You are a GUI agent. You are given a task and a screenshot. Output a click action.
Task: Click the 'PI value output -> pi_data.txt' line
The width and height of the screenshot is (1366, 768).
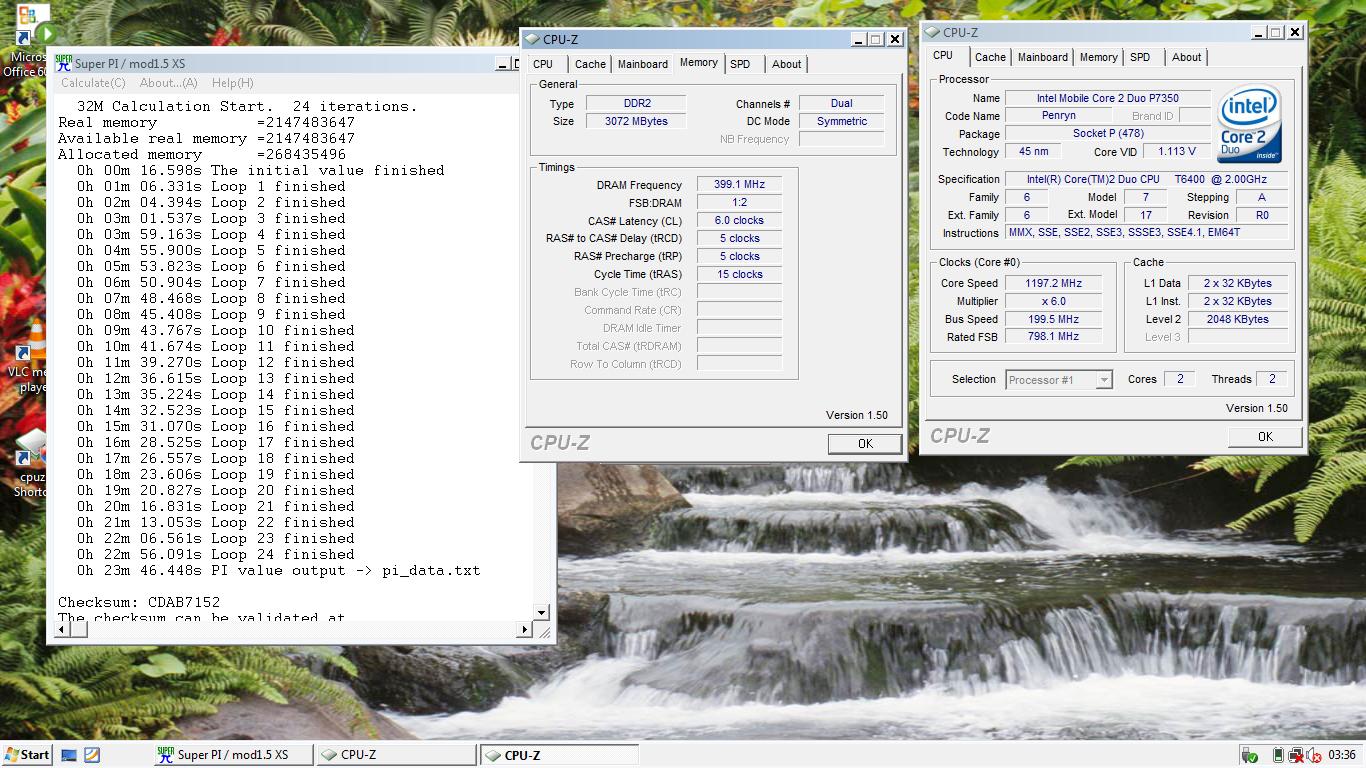(279, 571)
